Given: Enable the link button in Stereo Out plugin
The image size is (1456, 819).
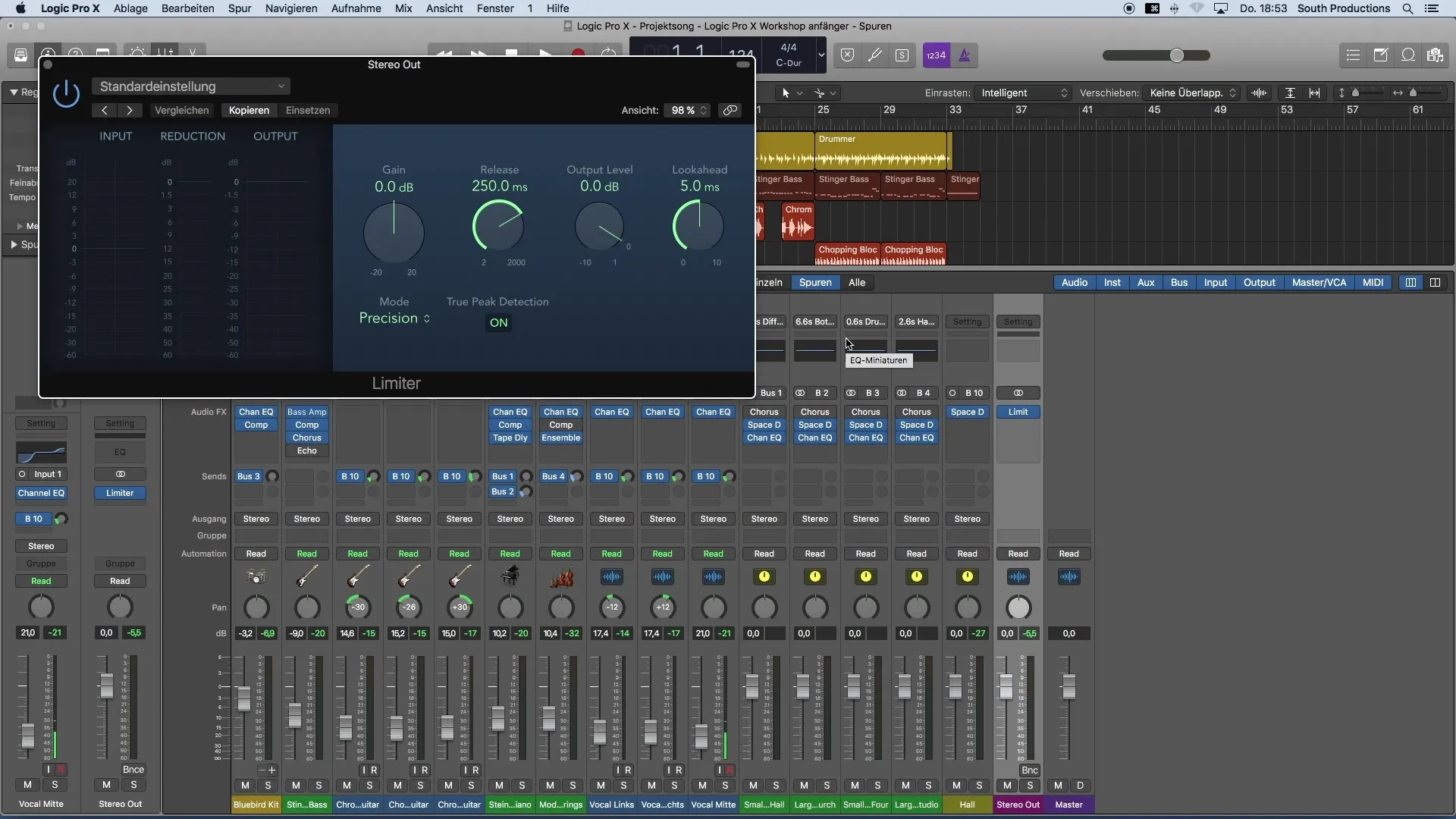Looking at the screenshot, I should pos(730,110).
